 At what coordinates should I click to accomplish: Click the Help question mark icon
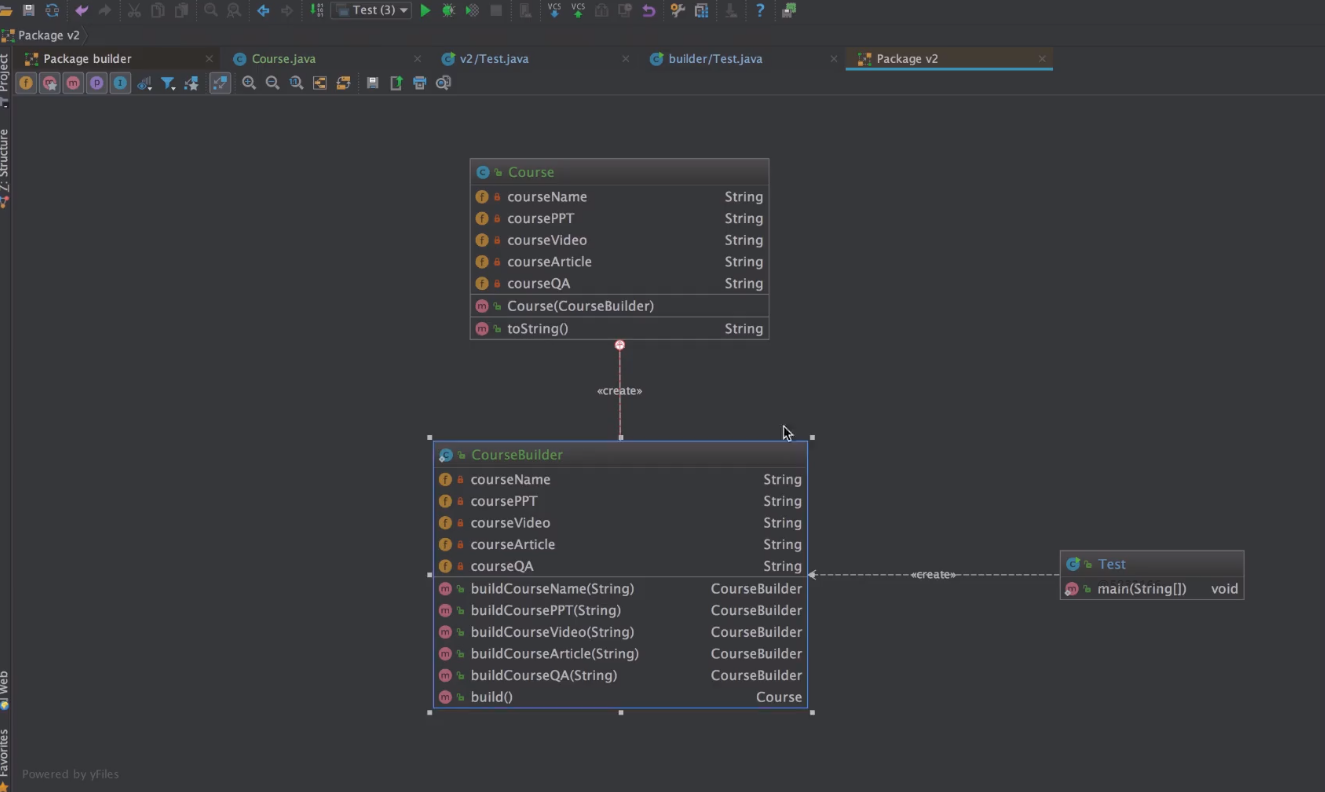(760, 10)
